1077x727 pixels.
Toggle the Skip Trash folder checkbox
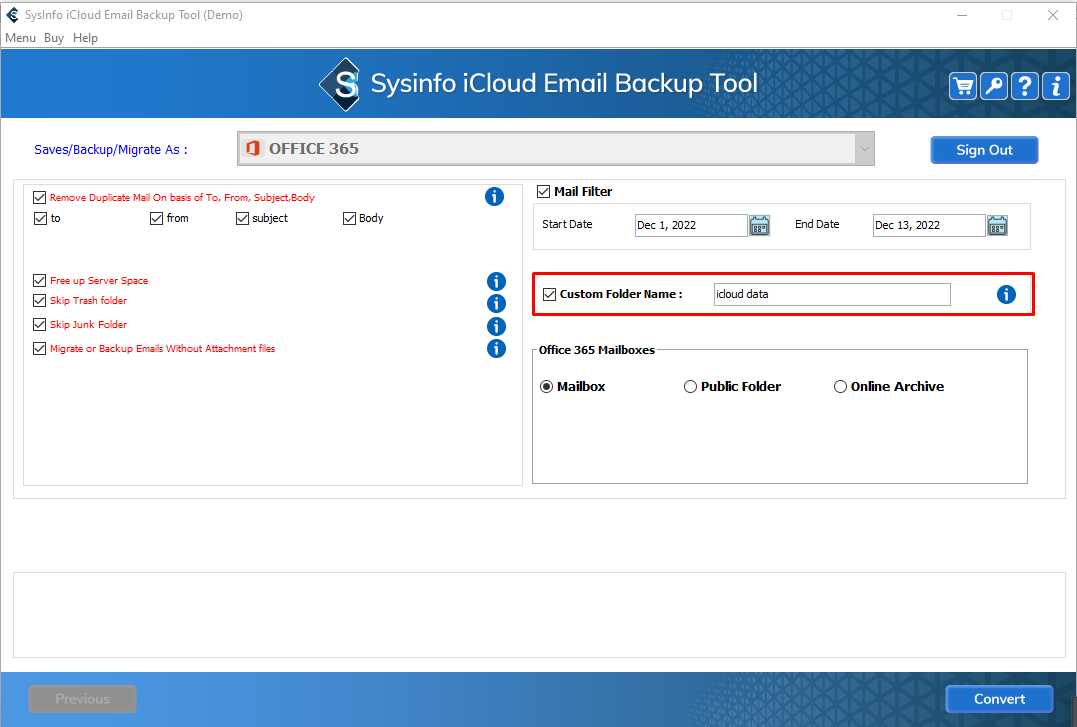click(x=40, y=301)
